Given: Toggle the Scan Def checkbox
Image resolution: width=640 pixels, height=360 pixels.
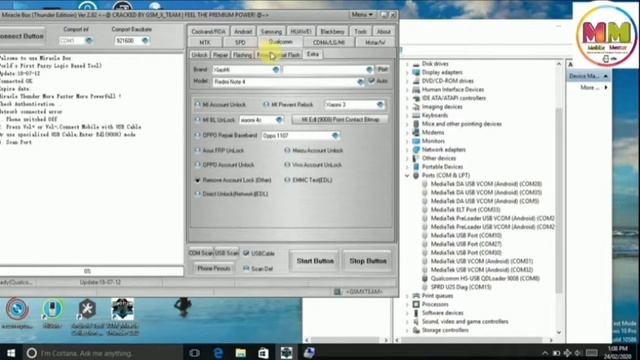Looking at the screenshot, I should click(246, 269).
